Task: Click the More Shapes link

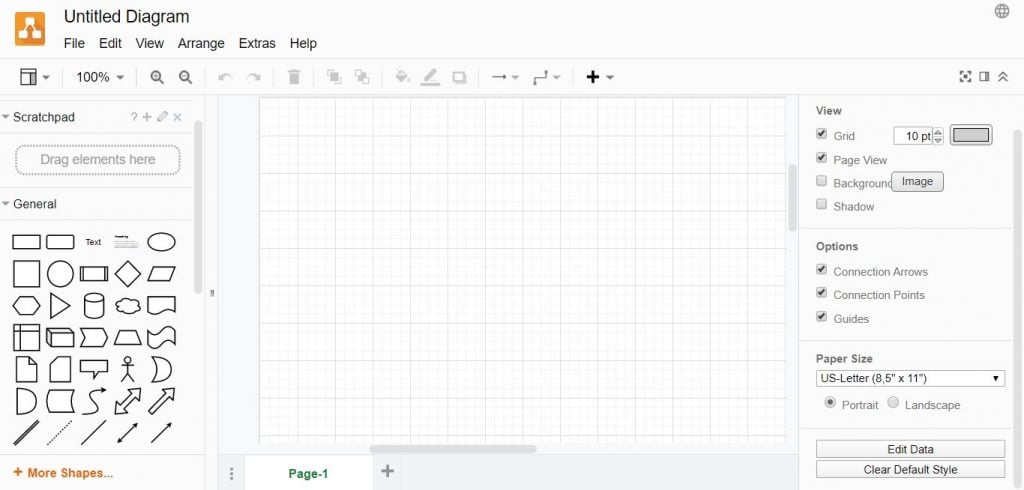Action: [63, 472]
